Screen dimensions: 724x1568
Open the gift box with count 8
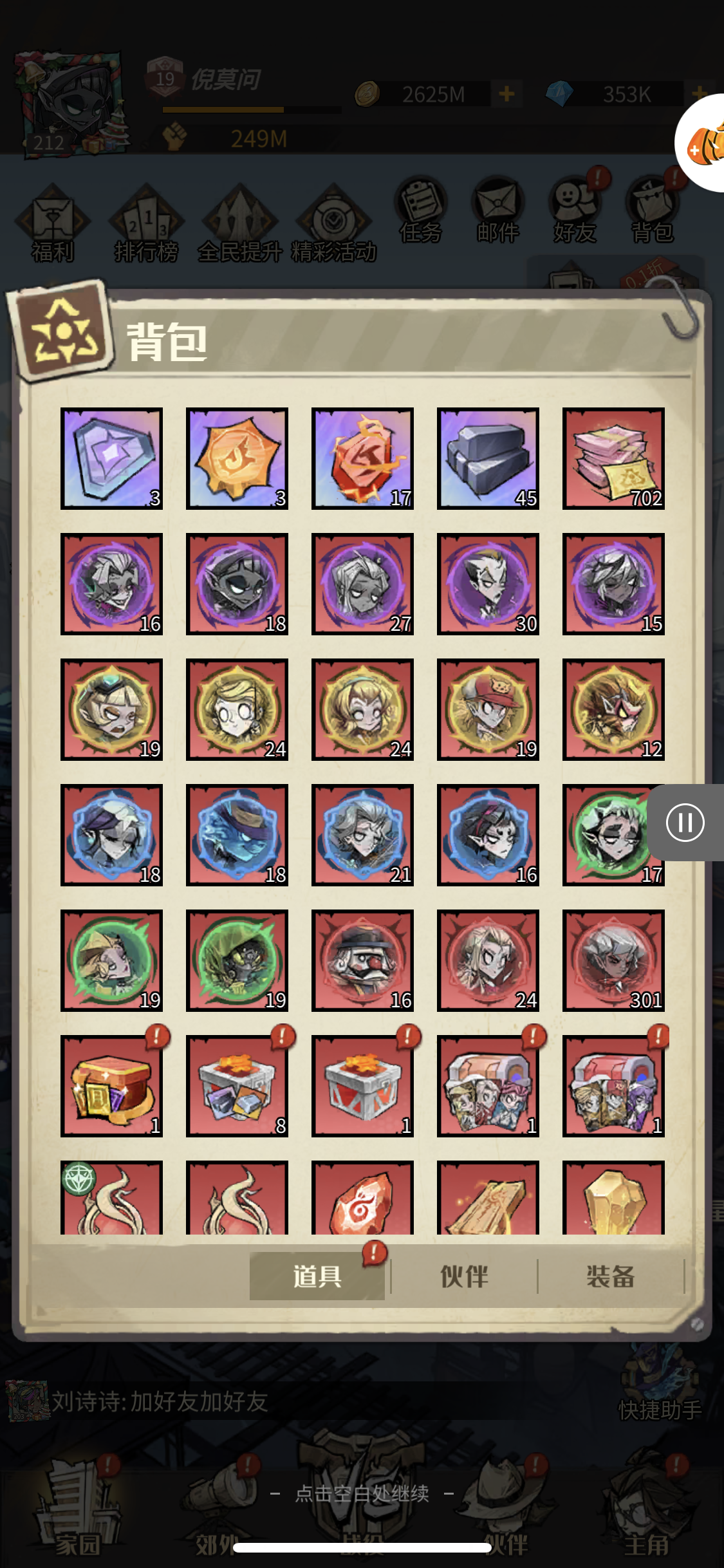click(x=237, y=1086)
